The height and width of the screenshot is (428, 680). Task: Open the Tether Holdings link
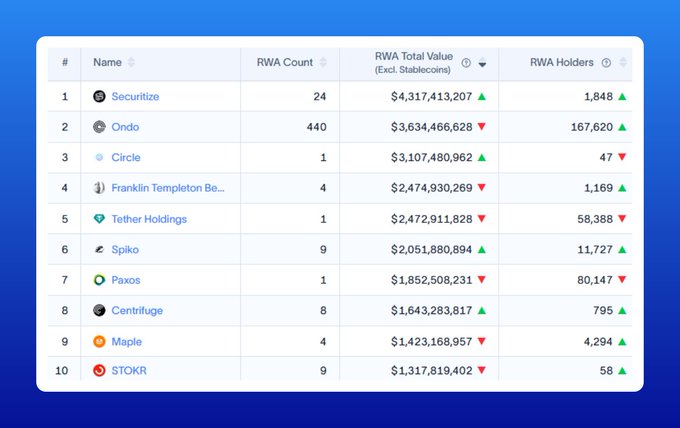[x=149, y=219]
